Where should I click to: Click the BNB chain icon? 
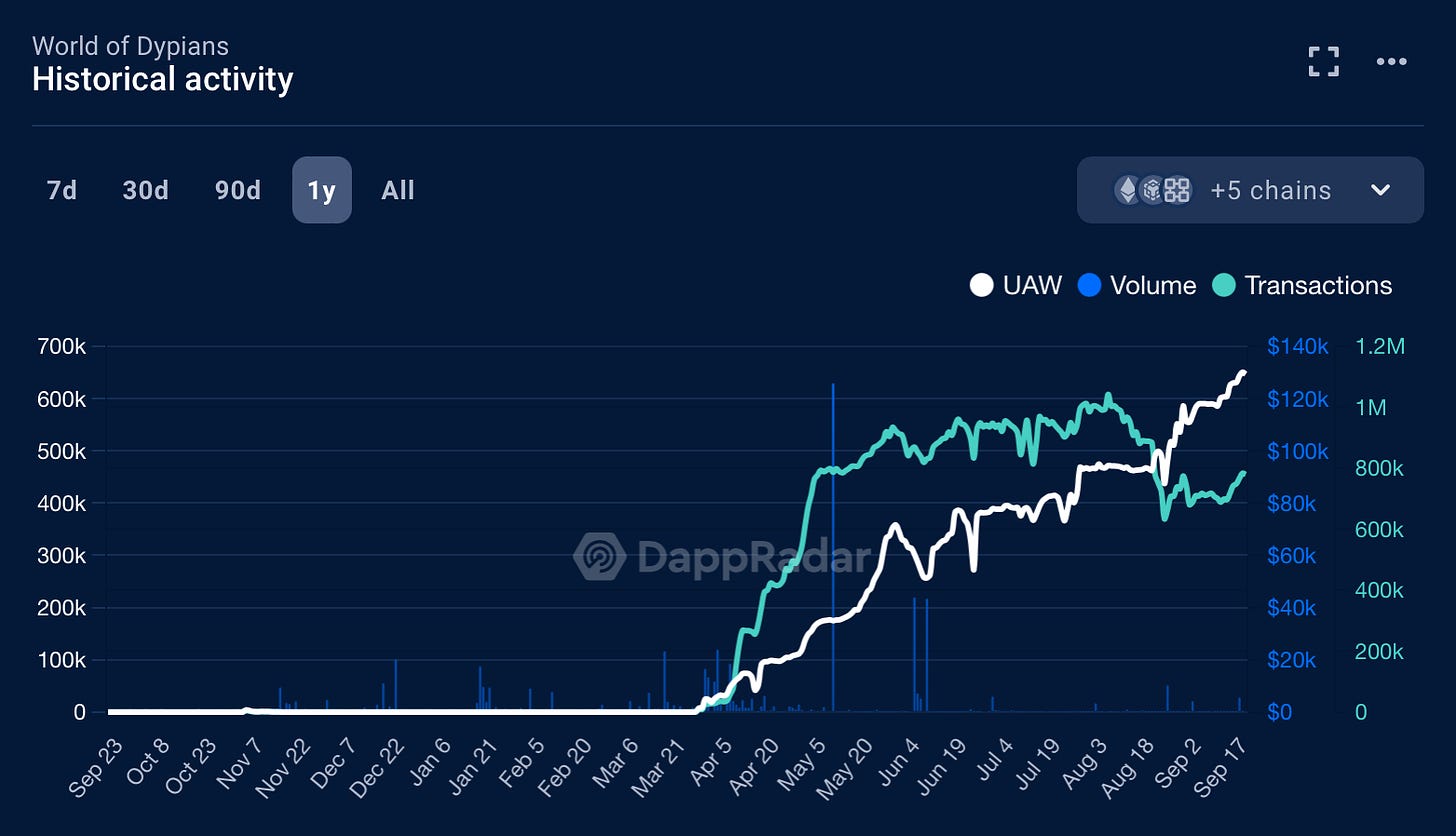coord(1152,190)
